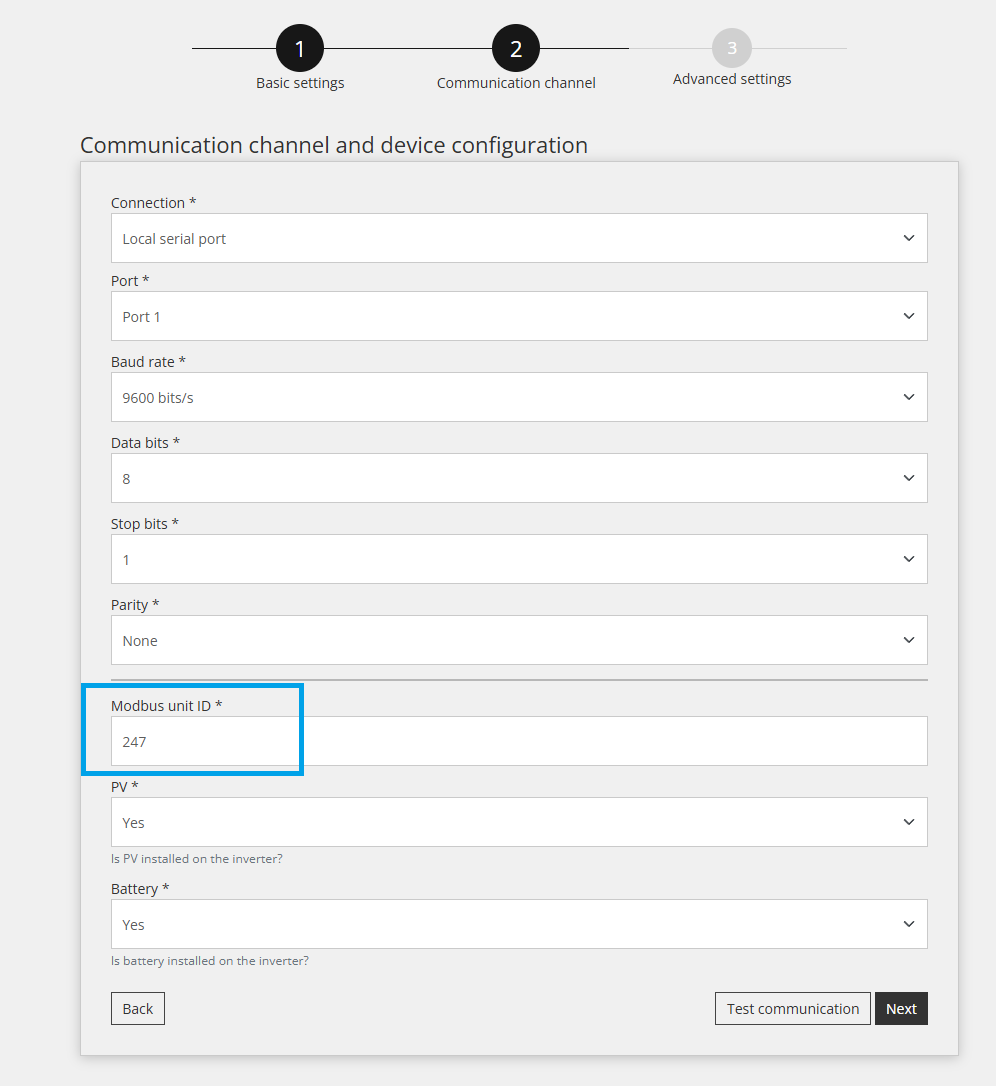Expand the Parity chevron arrow
The width and height of the screenshot is (996, 1086).
point(909,640)
